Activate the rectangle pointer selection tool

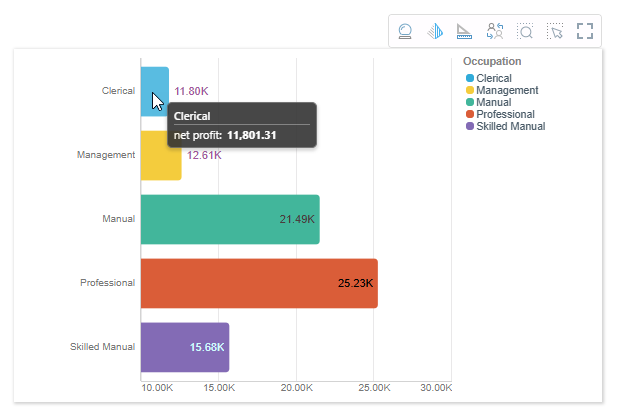(x=555, y=31)
